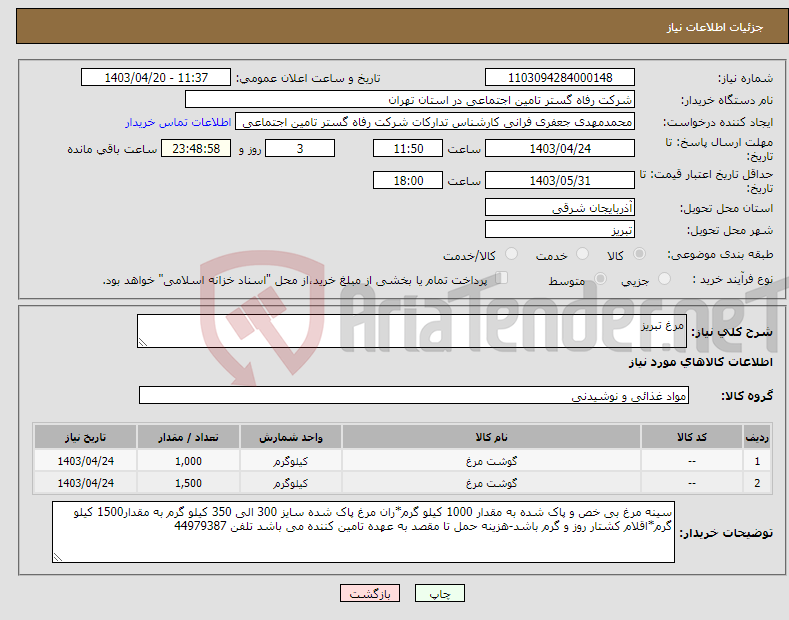Toggle the اسناد خزانه اسلامی payment checkbox

(502, 278)
